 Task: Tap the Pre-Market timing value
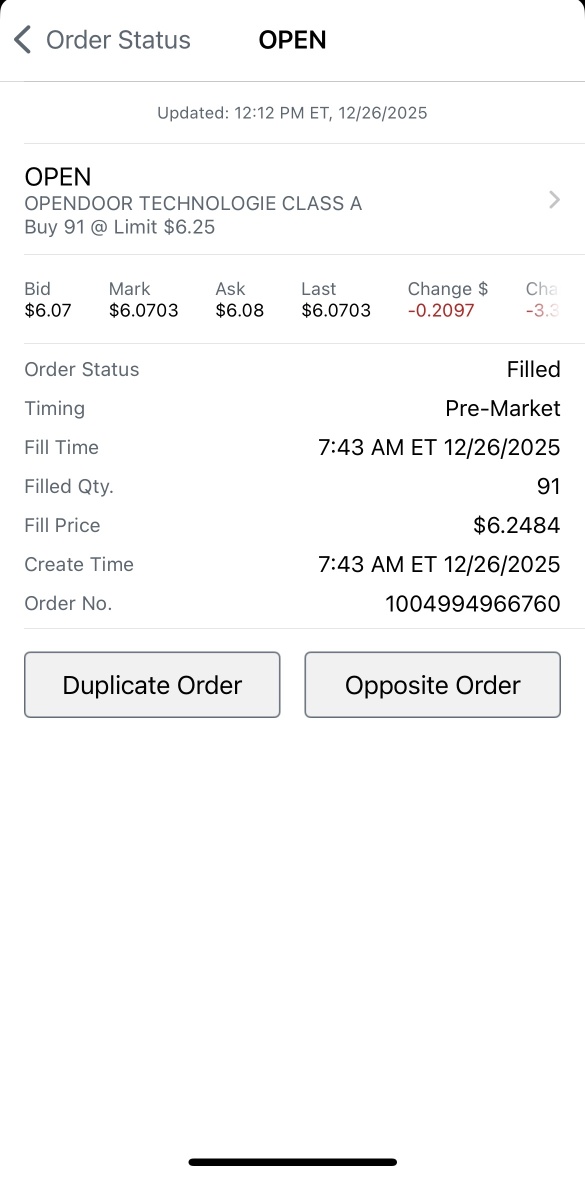coord(502,408)
